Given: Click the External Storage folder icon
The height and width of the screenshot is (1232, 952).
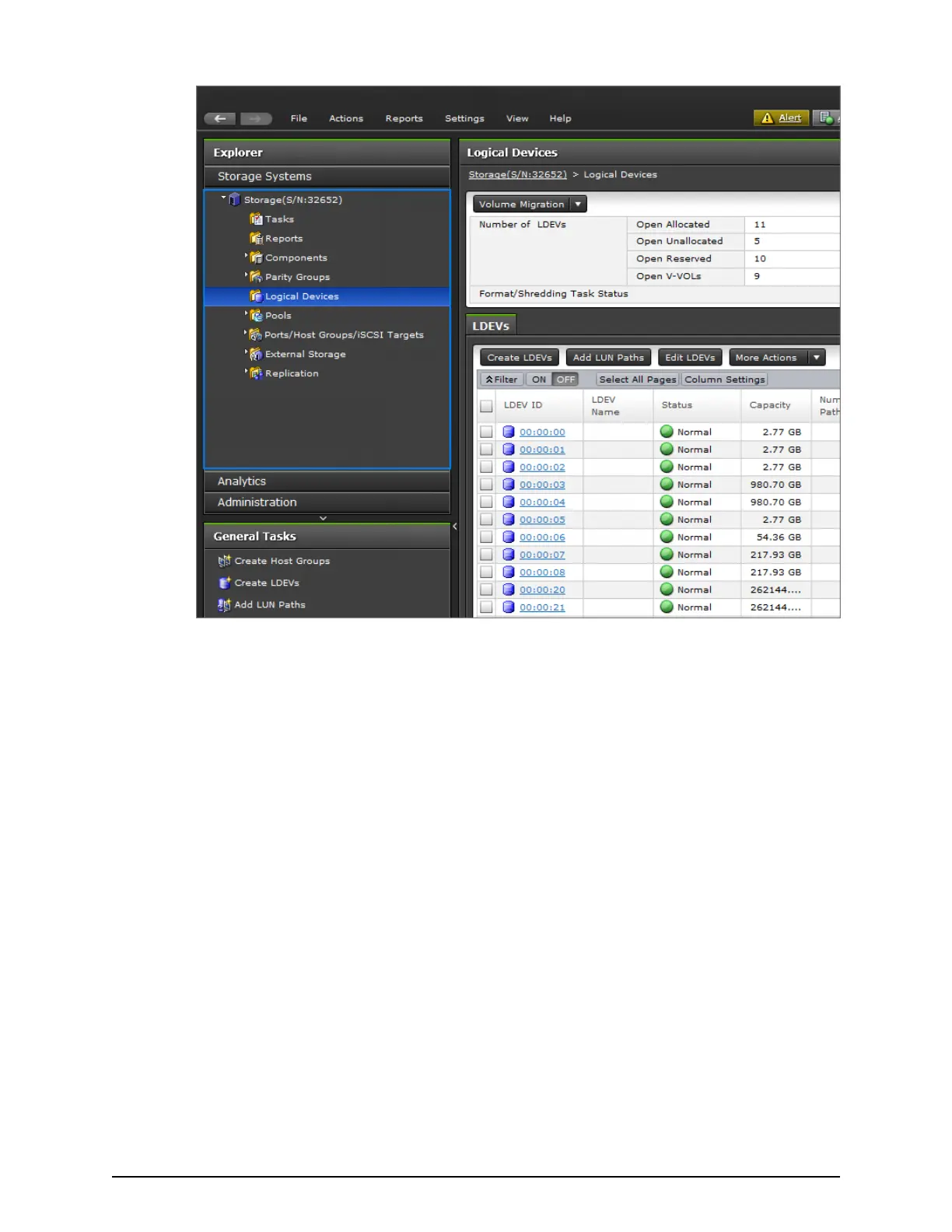Looking at the screenshot, I should [x=256, y=354].
